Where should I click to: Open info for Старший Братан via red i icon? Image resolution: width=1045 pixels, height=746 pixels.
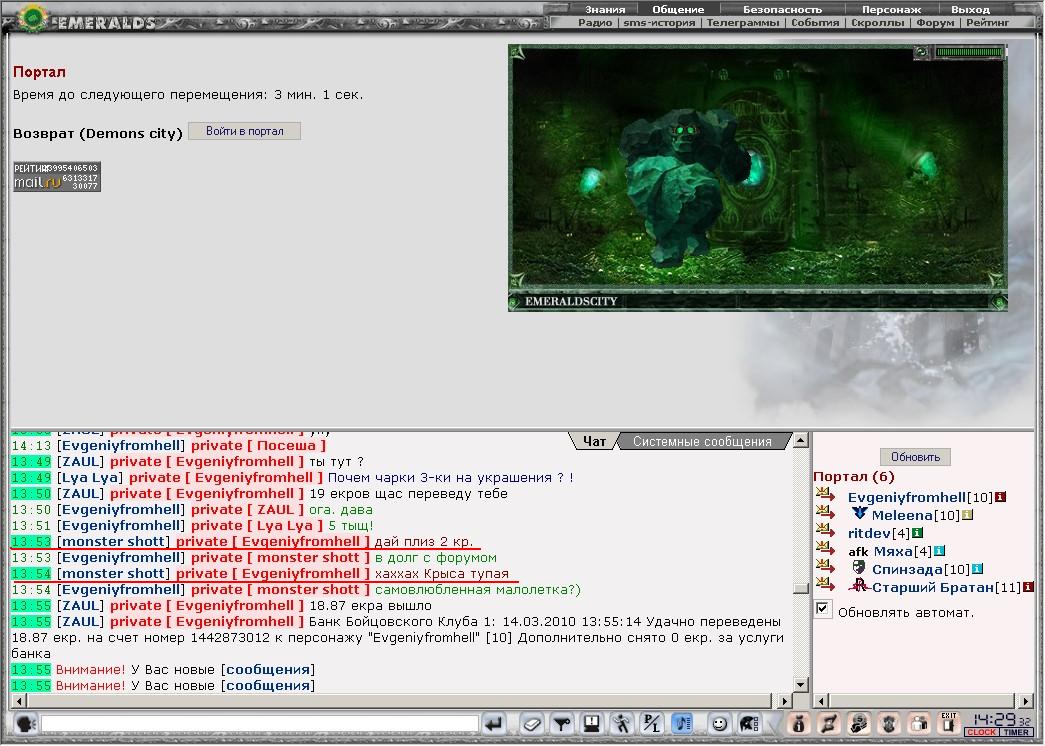pos(1028,587)
